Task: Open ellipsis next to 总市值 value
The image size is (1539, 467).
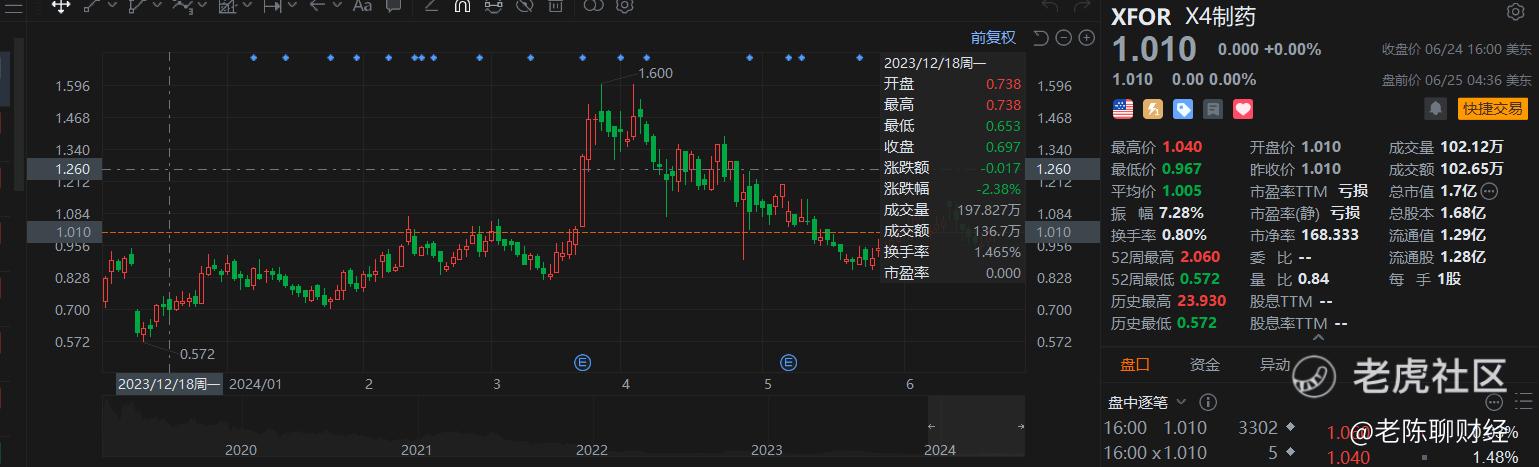Action: point(1490,190)
